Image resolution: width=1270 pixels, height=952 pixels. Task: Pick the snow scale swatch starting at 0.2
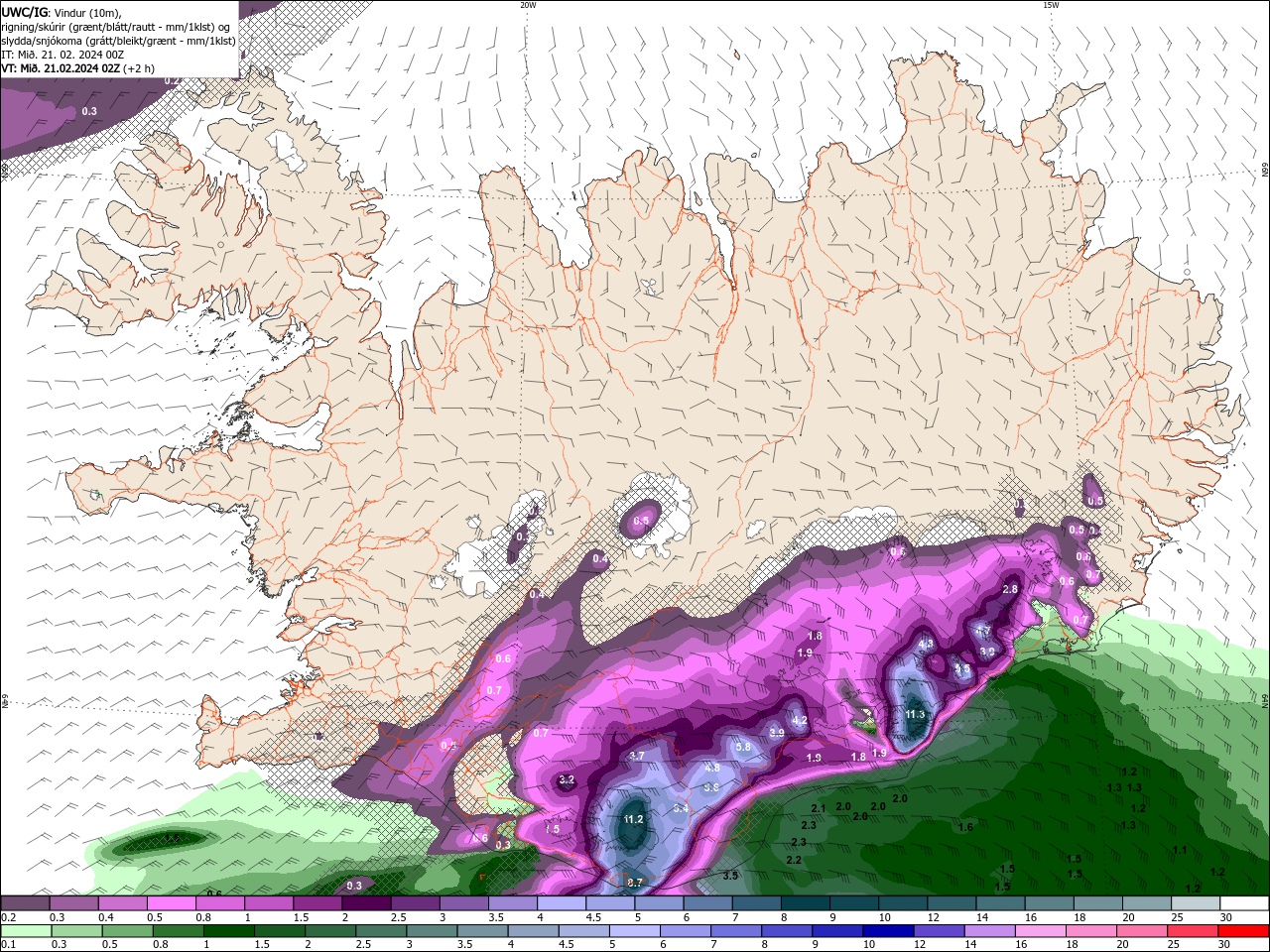(x=25, y=903)
